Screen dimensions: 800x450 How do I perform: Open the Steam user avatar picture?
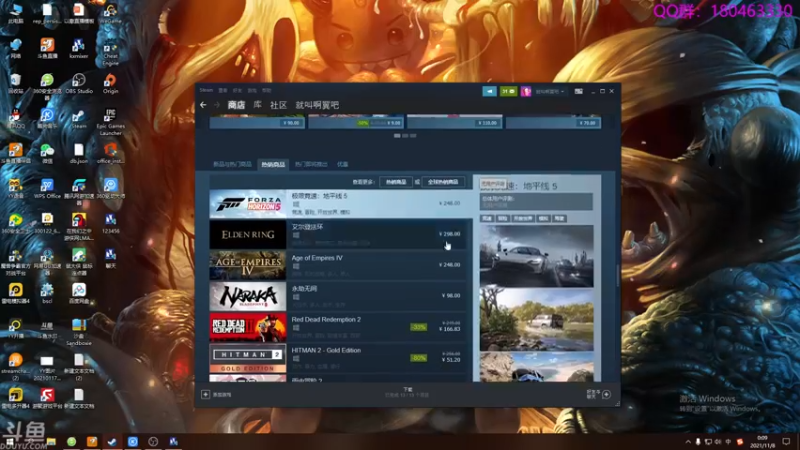tap(526, 91)
